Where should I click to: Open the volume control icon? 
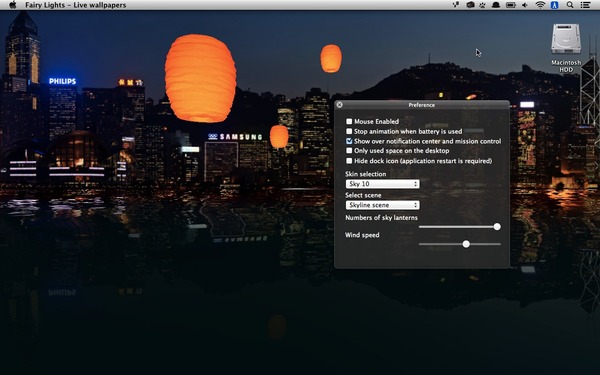525,5
